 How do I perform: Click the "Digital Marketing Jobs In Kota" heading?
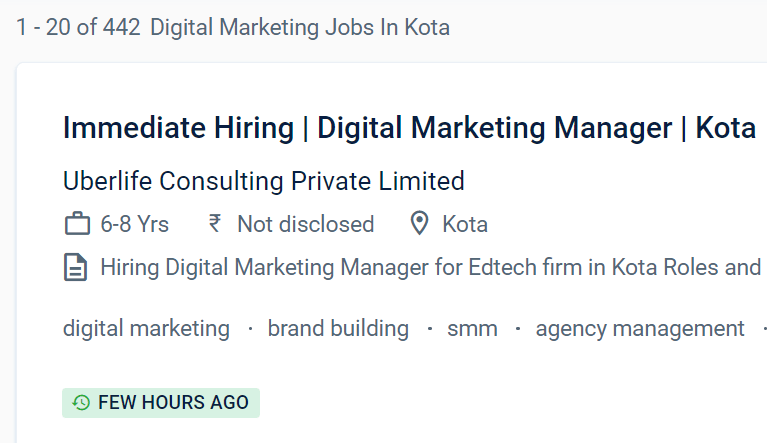point(300,27)
